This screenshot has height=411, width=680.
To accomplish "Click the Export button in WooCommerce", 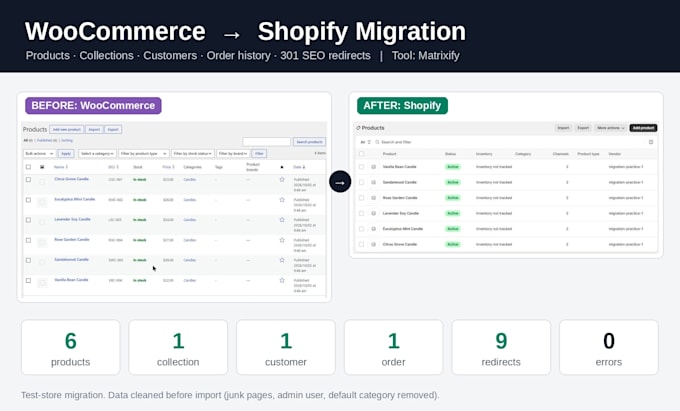I will point(113,129).
